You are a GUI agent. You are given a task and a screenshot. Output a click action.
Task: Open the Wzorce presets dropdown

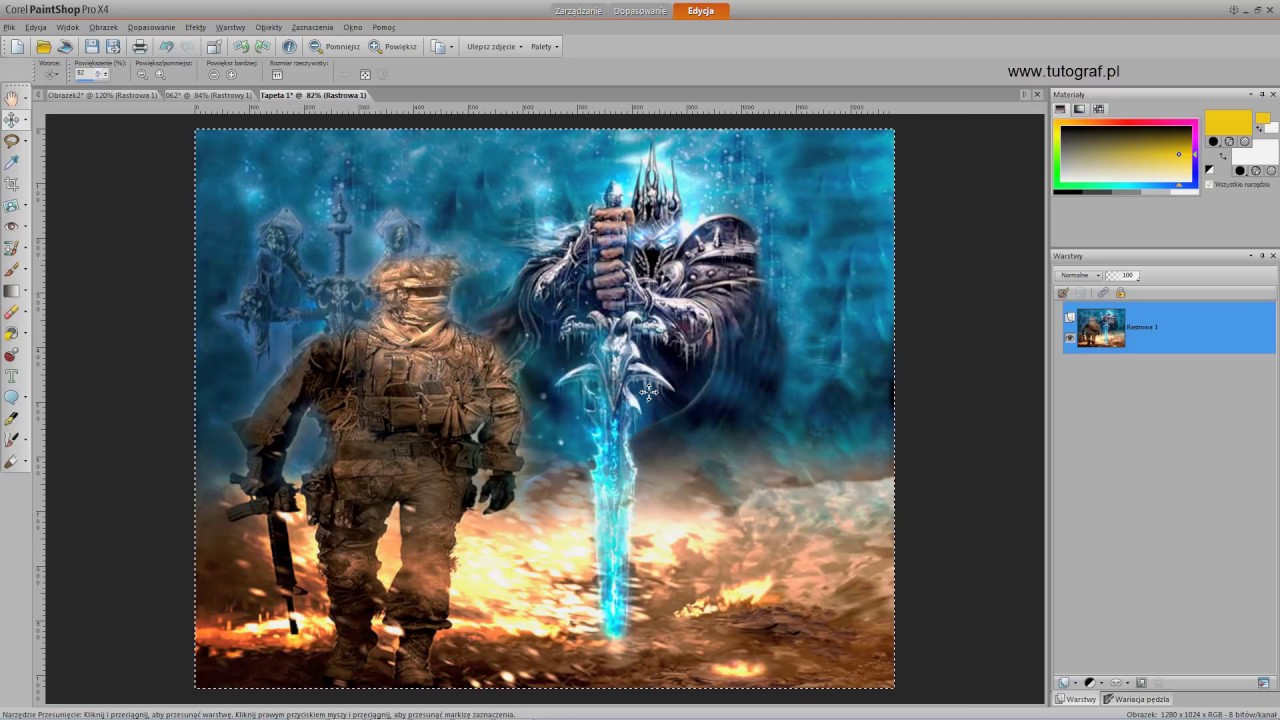(50, 75)
